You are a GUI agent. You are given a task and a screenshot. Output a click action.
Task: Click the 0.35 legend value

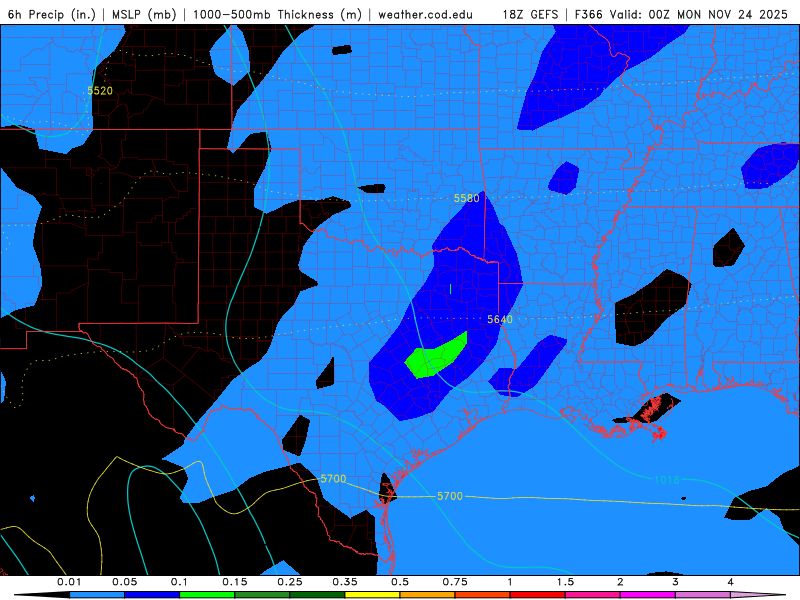345,582
